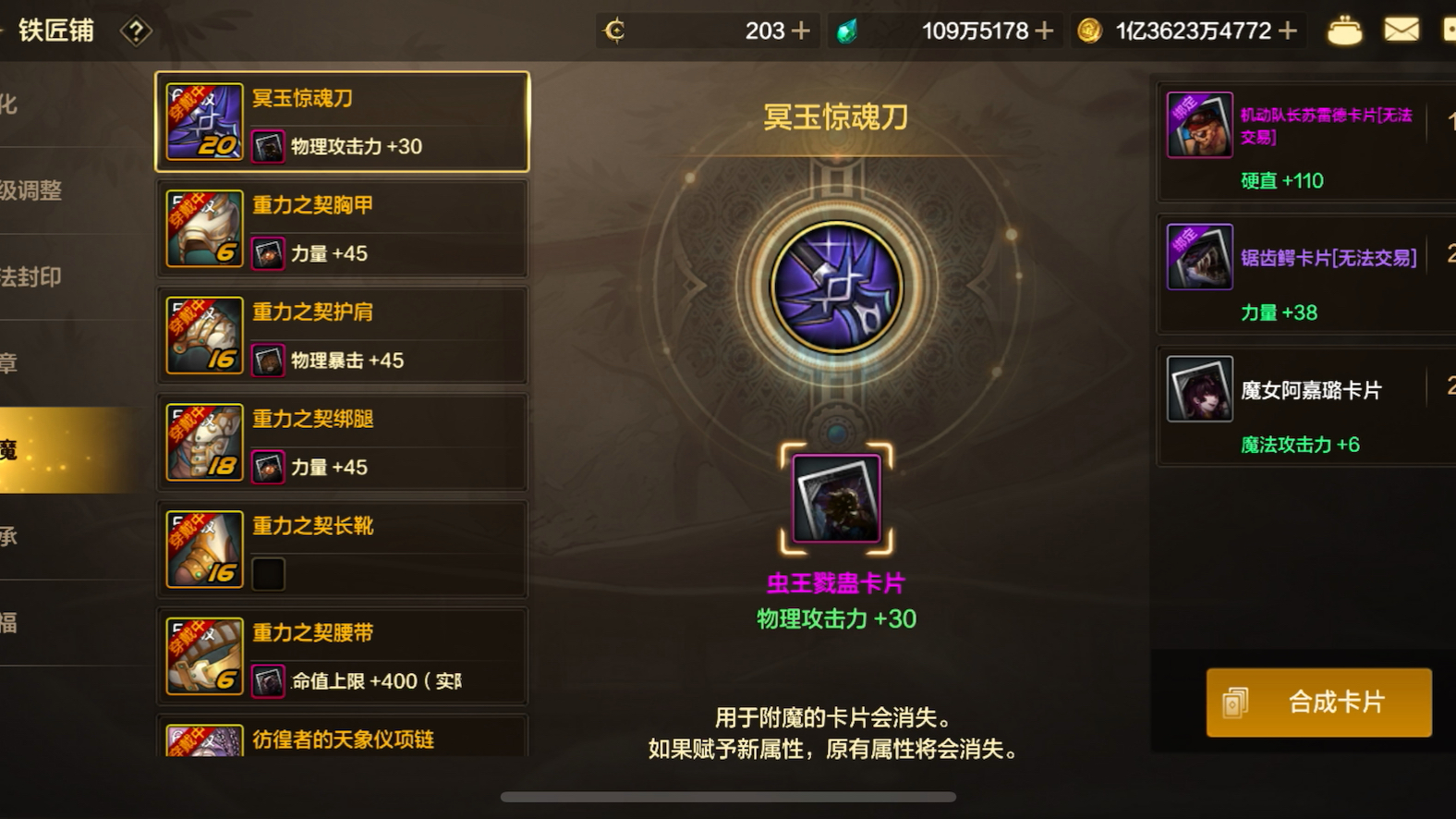Click the 合成卡片 button
Viewport: 1456px width, 819px height.
(1319, 703)
